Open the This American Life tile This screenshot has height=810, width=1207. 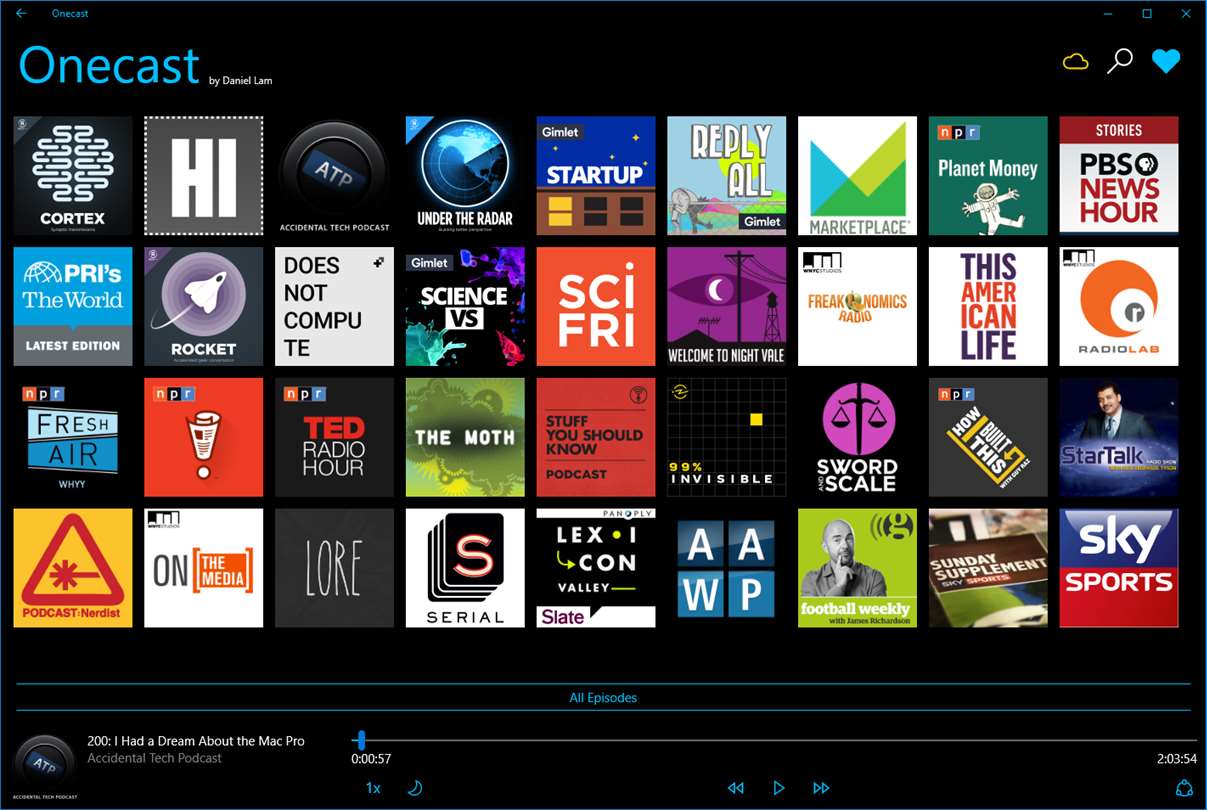988,307
